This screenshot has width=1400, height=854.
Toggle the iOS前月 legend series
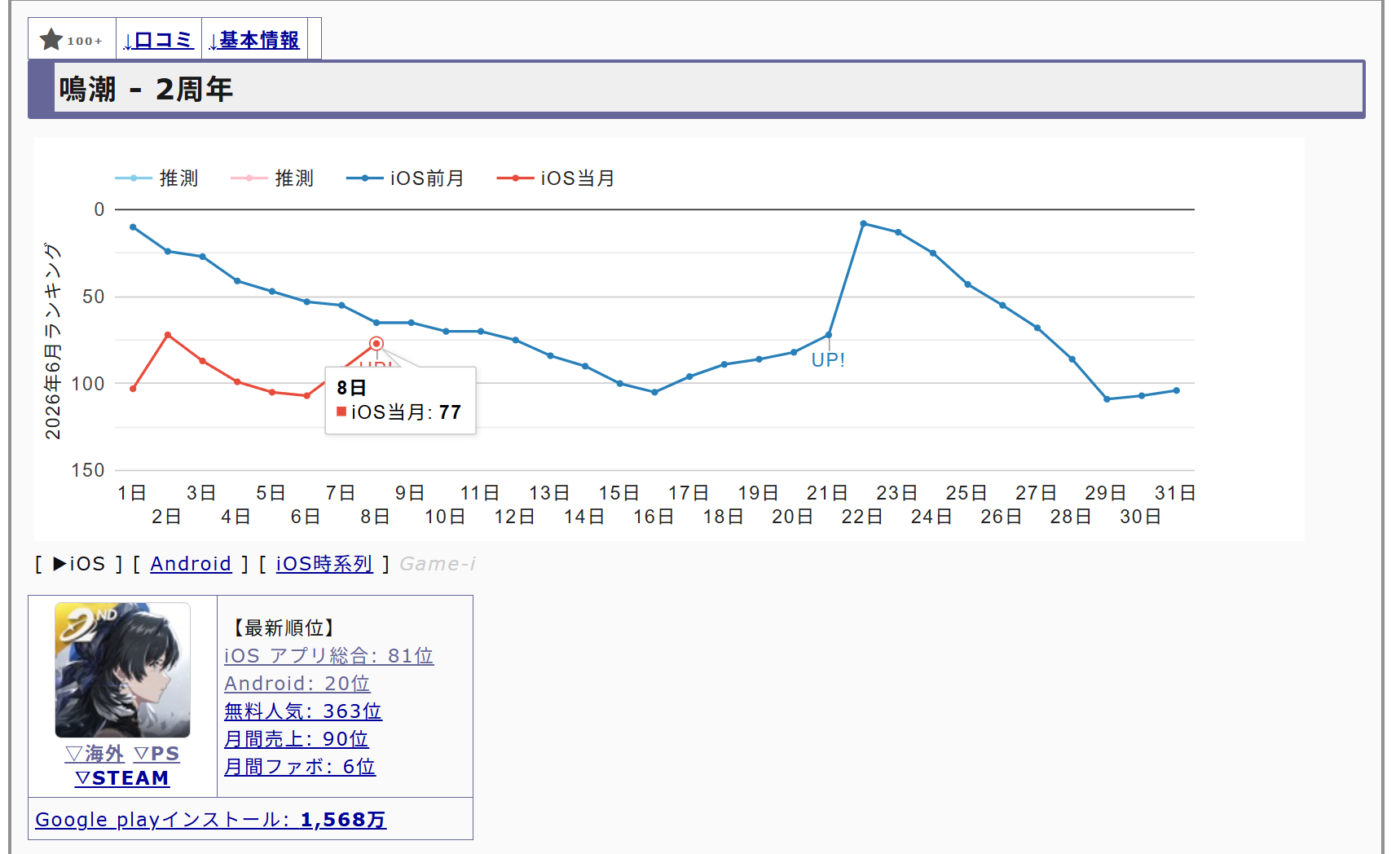[x=405, y=178]
